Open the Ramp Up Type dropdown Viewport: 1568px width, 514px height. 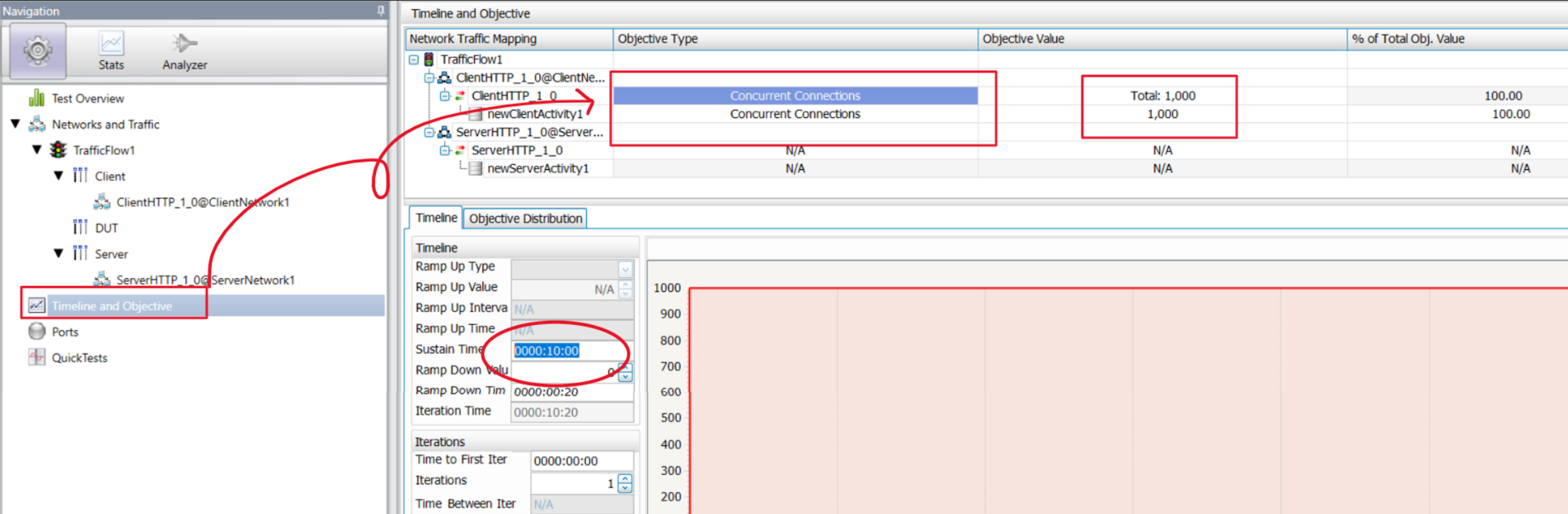625,269
